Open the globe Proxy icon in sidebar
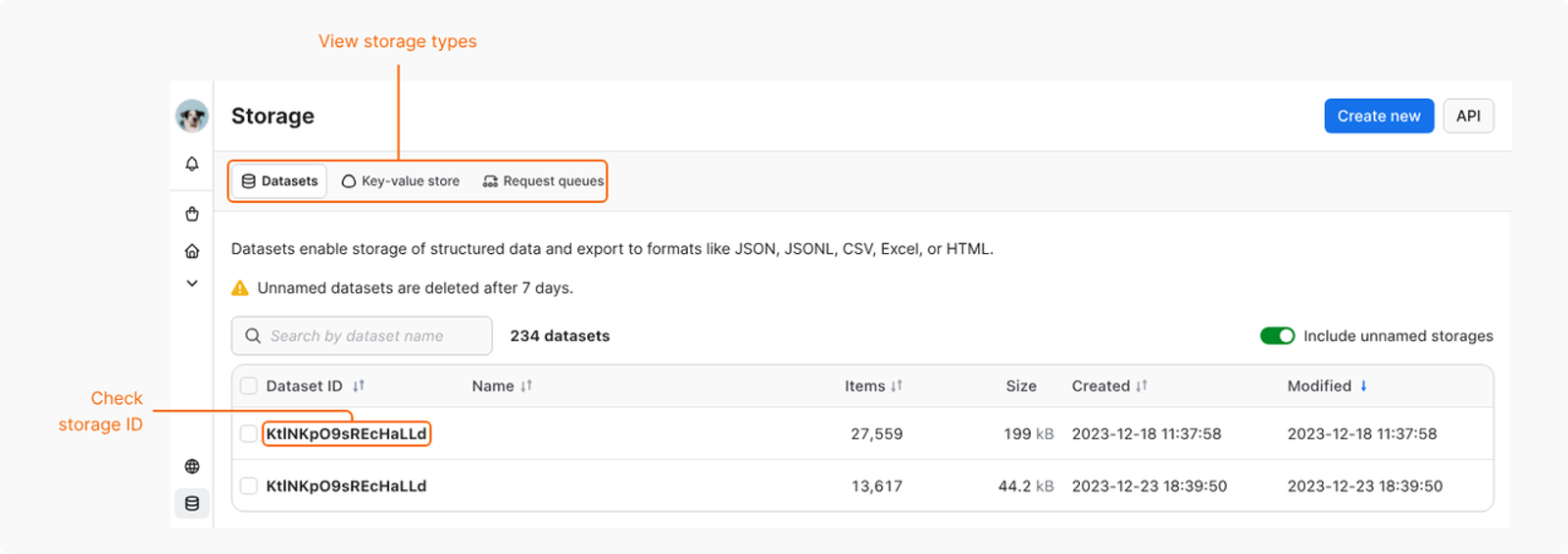Image resolution: width=1568 pixels, height=554 pixels. pos(192,467)
